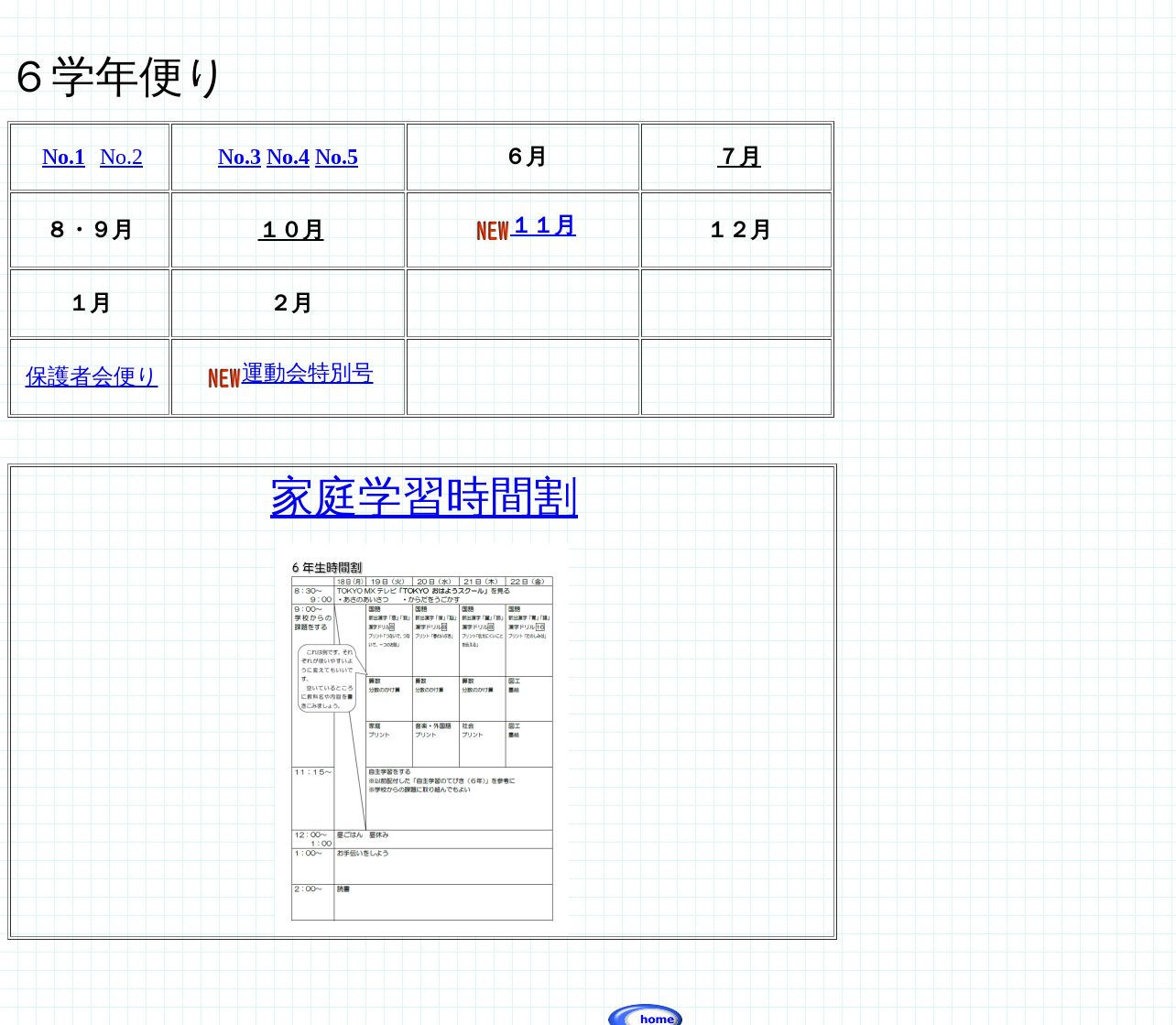Screen dimensions: 1176x1025
Task: Click the ６学年便り page heading
Action: tap(119, 77)
